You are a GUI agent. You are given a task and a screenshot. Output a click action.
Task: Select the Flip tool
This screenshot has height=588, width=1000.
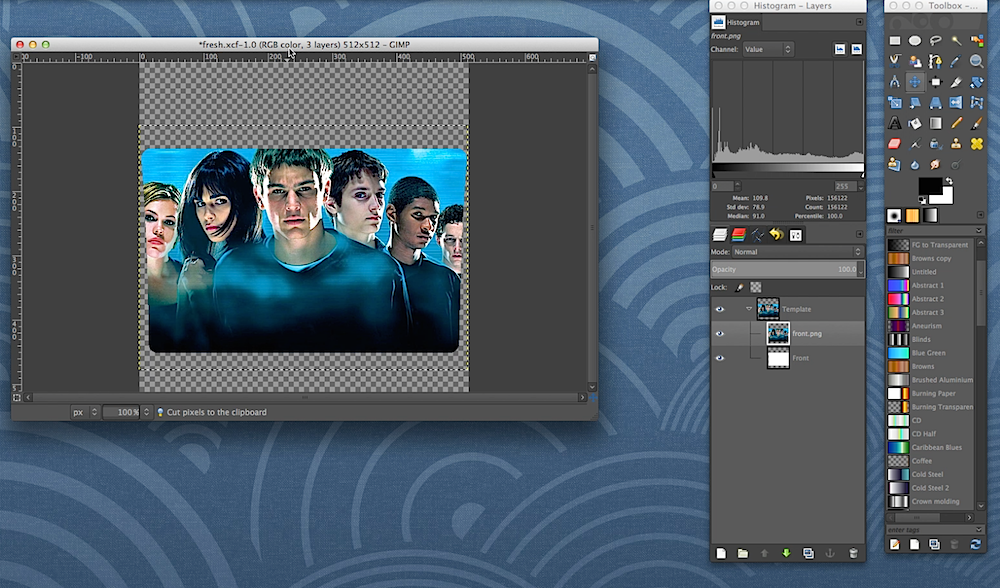coord(956,103)
